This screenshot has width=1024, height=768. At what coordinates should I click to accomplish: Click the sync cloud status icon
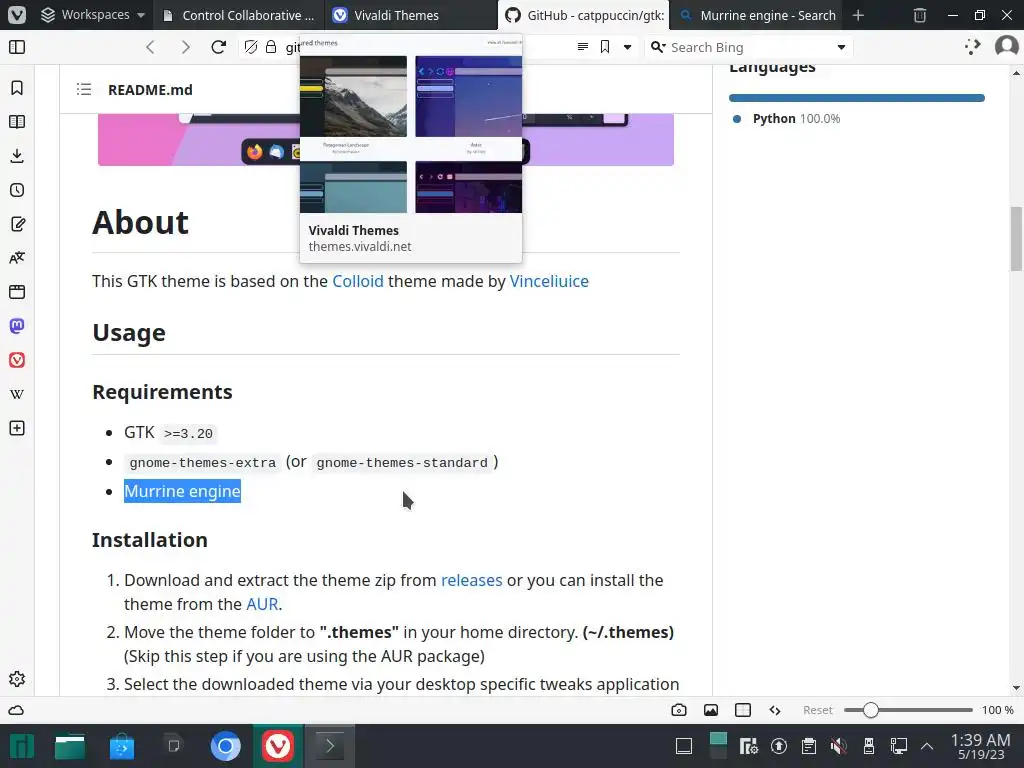[16, 710]
